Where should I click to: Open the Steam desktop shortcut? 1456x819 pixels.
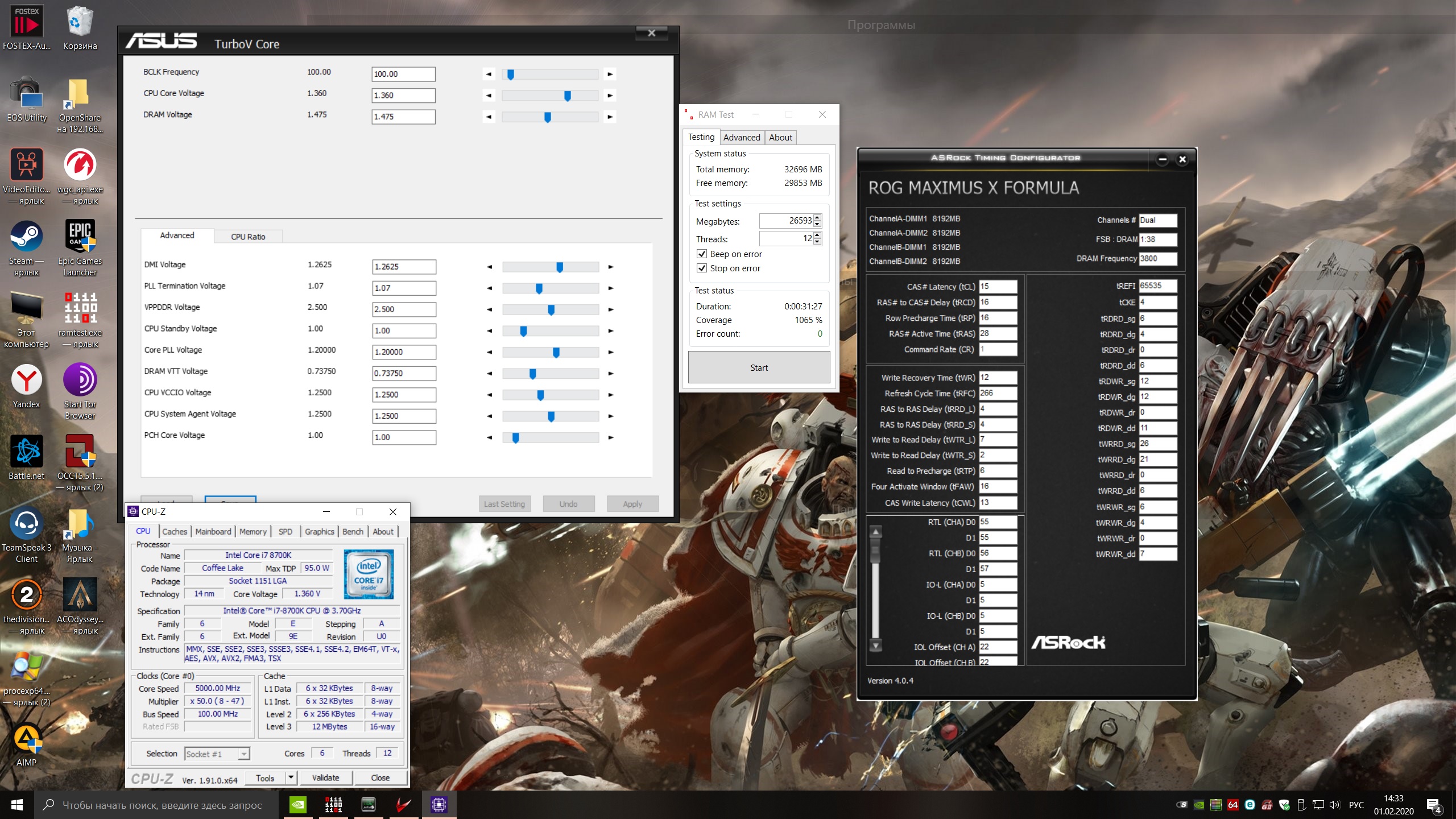click(x=26, y=239)
